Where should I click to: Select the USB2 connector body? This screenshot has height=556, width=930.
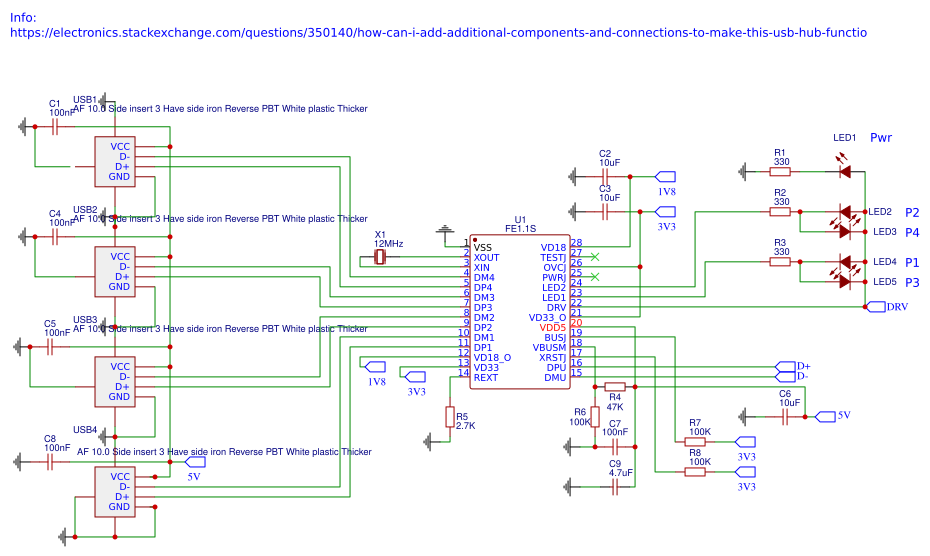pyautogui.click(x=115, y=272)
